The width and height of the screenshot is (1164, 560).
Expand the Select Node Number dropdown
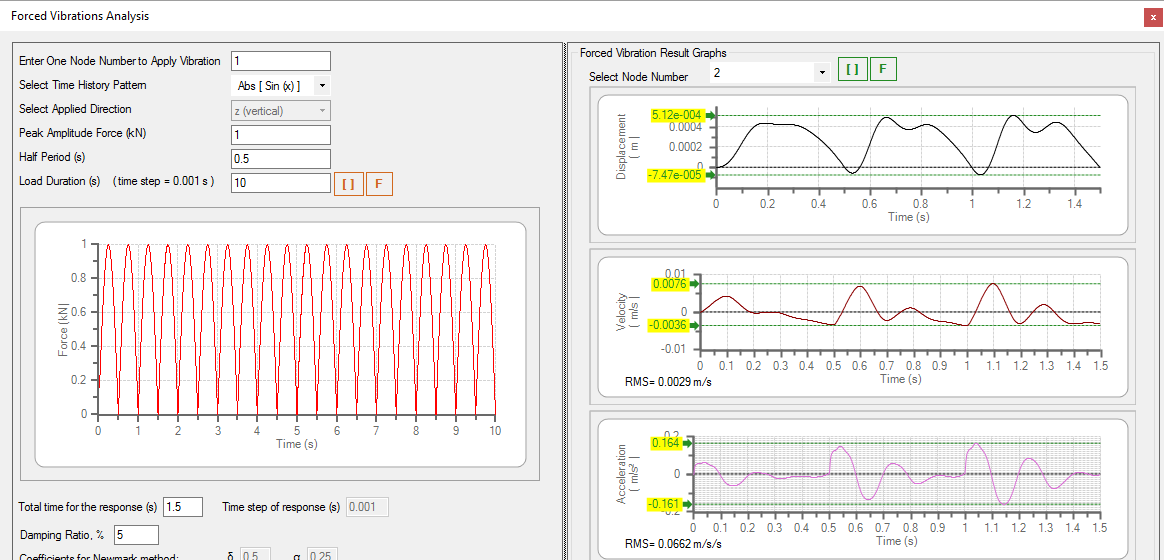(x=821, y=73)
